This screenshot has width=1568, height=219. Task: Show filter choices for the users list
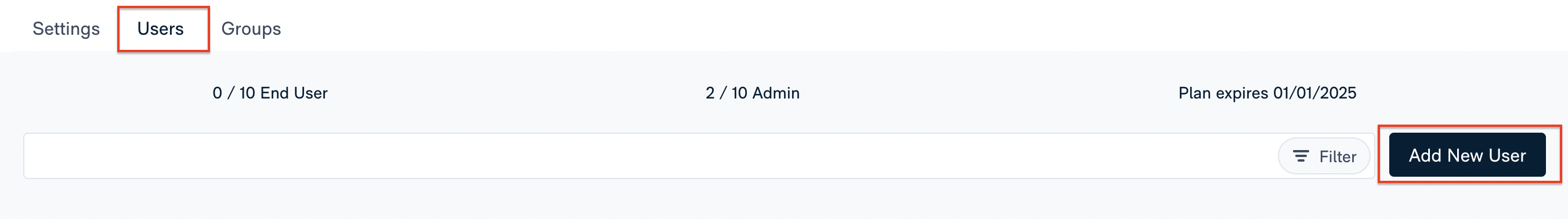1324,156
